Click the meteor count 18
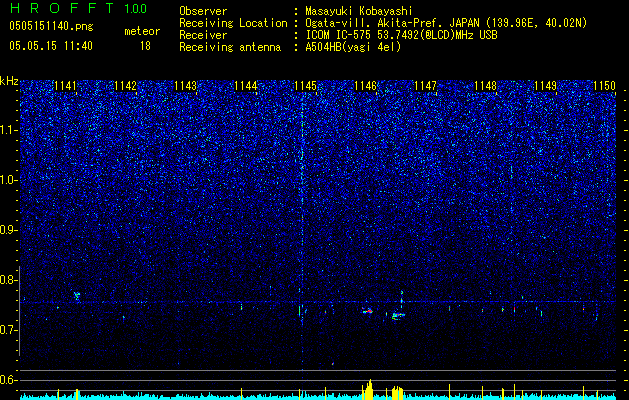 pyautogui.click(x=145, y=46)
